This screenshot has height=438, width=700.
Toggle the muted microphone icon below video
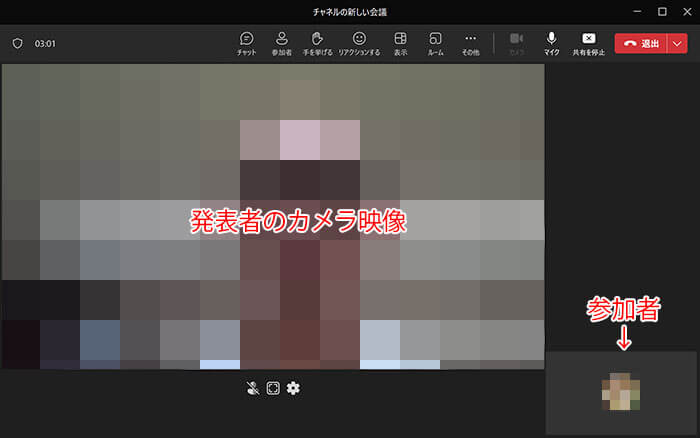pyautogui.click(x=253, y=388)
